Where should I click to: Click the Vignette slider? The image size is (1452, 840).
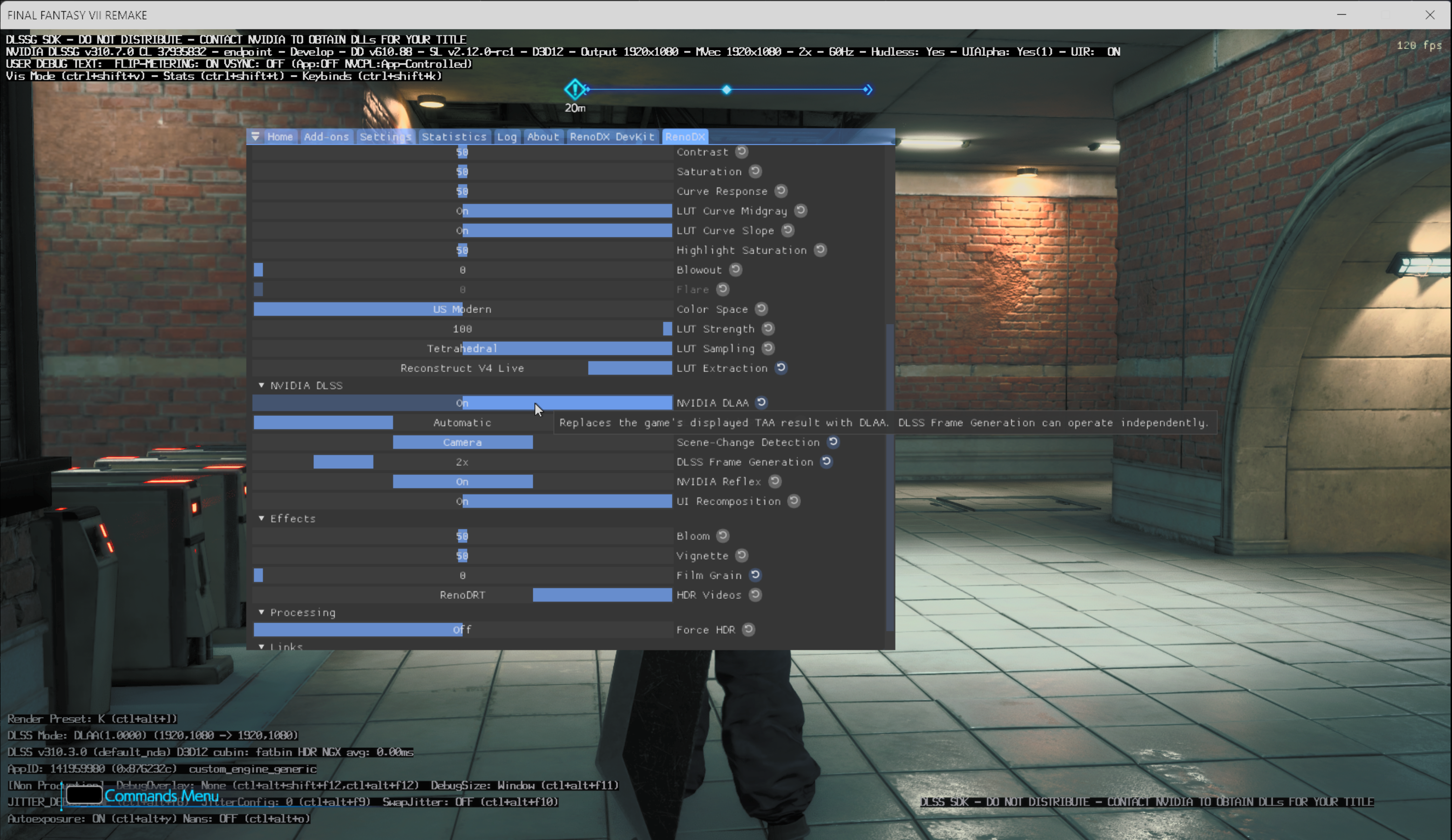click(463, 556)
